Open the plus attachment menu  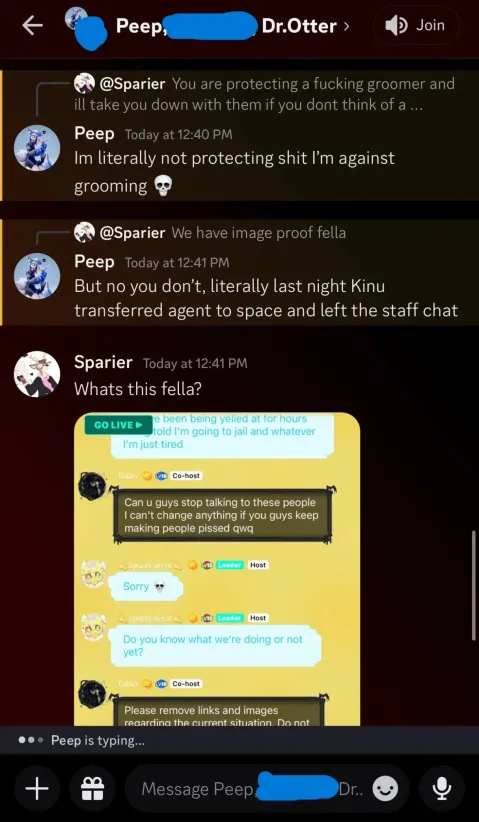37,788
